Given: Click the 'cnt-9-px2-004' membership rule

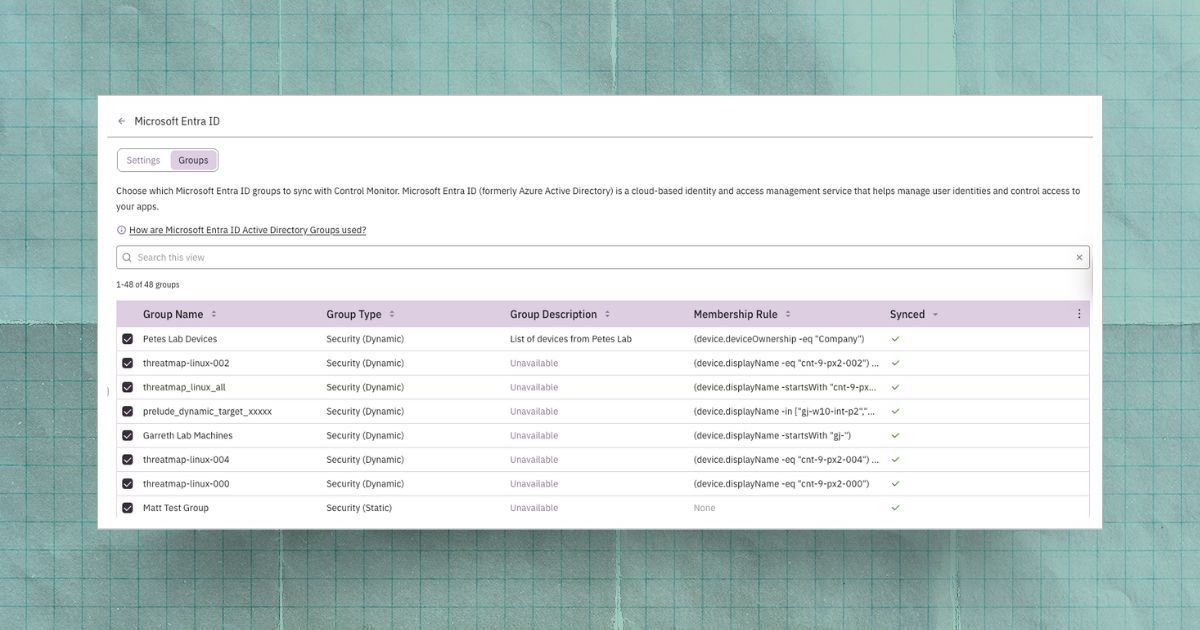Looking at the screenshot, I should (x=786, y=459).
